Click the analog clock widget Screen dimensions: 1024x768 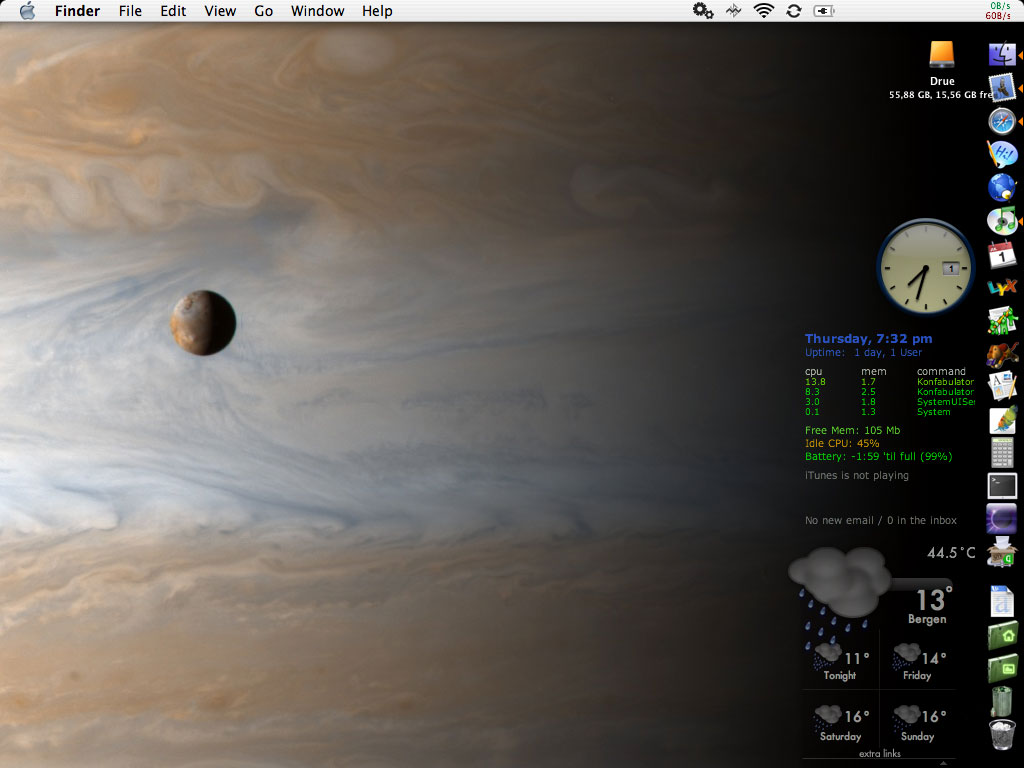(925, 267)
